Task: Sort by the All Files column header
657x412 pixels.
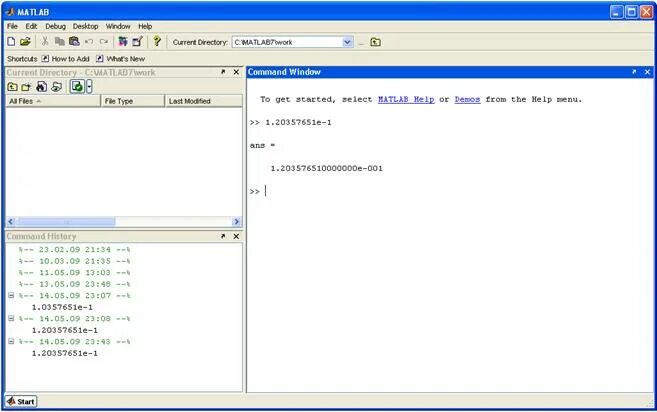Action: [x=53, y=101]
